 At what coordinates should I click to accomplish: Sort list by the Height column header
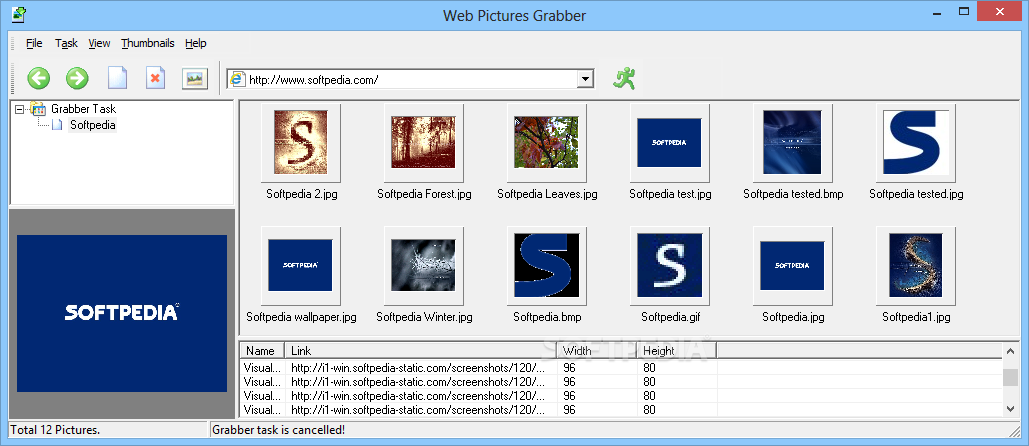[x=677, y=351]
